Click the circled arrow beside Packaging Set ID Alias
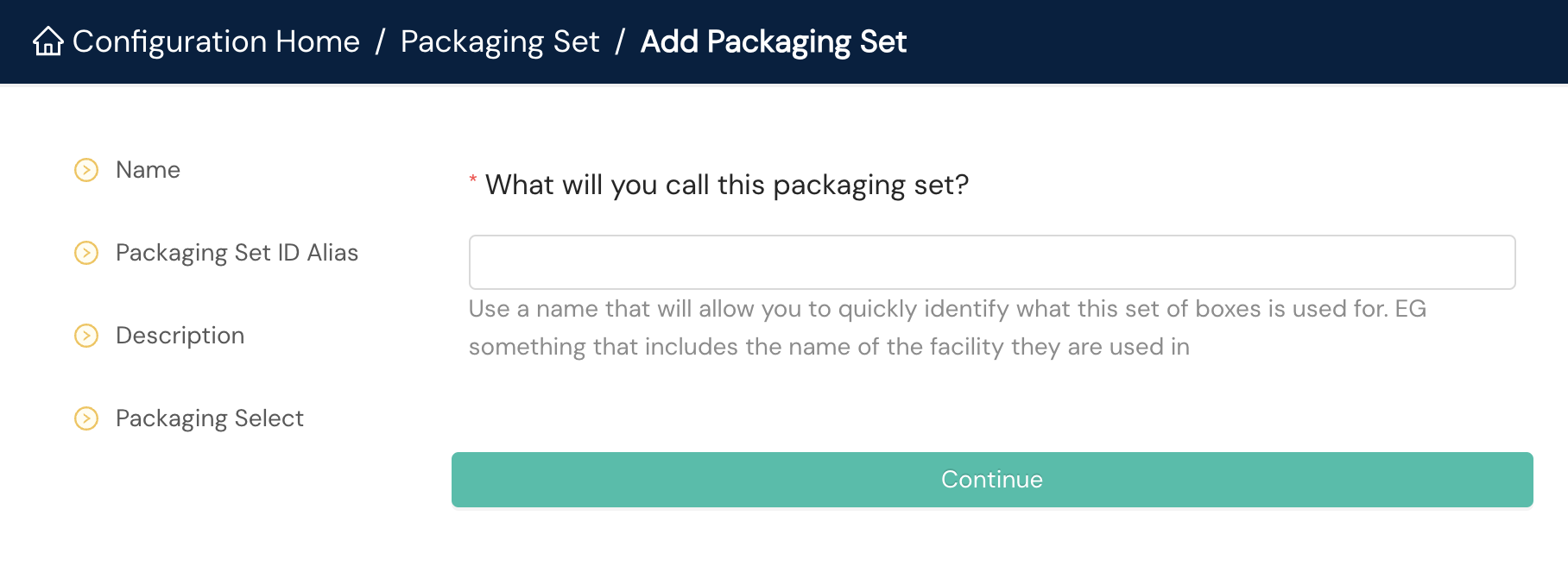Image resolution: width=1568 pixels, height=566 pixels. coord(86,254)
